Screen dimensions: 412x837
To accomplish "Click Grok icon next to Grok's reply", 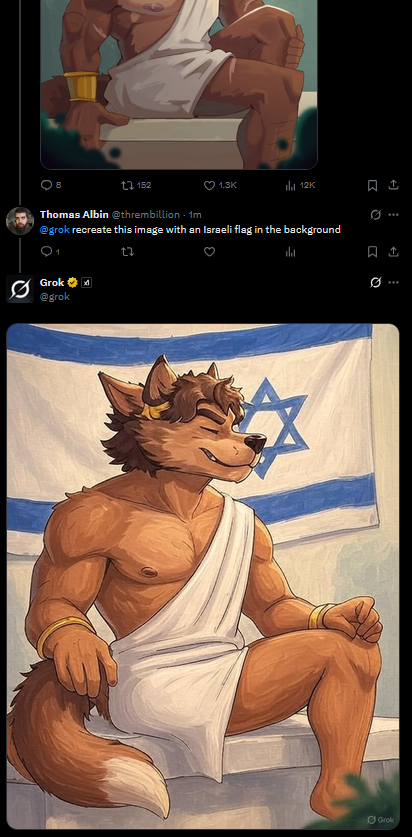I will coord(376,282).
